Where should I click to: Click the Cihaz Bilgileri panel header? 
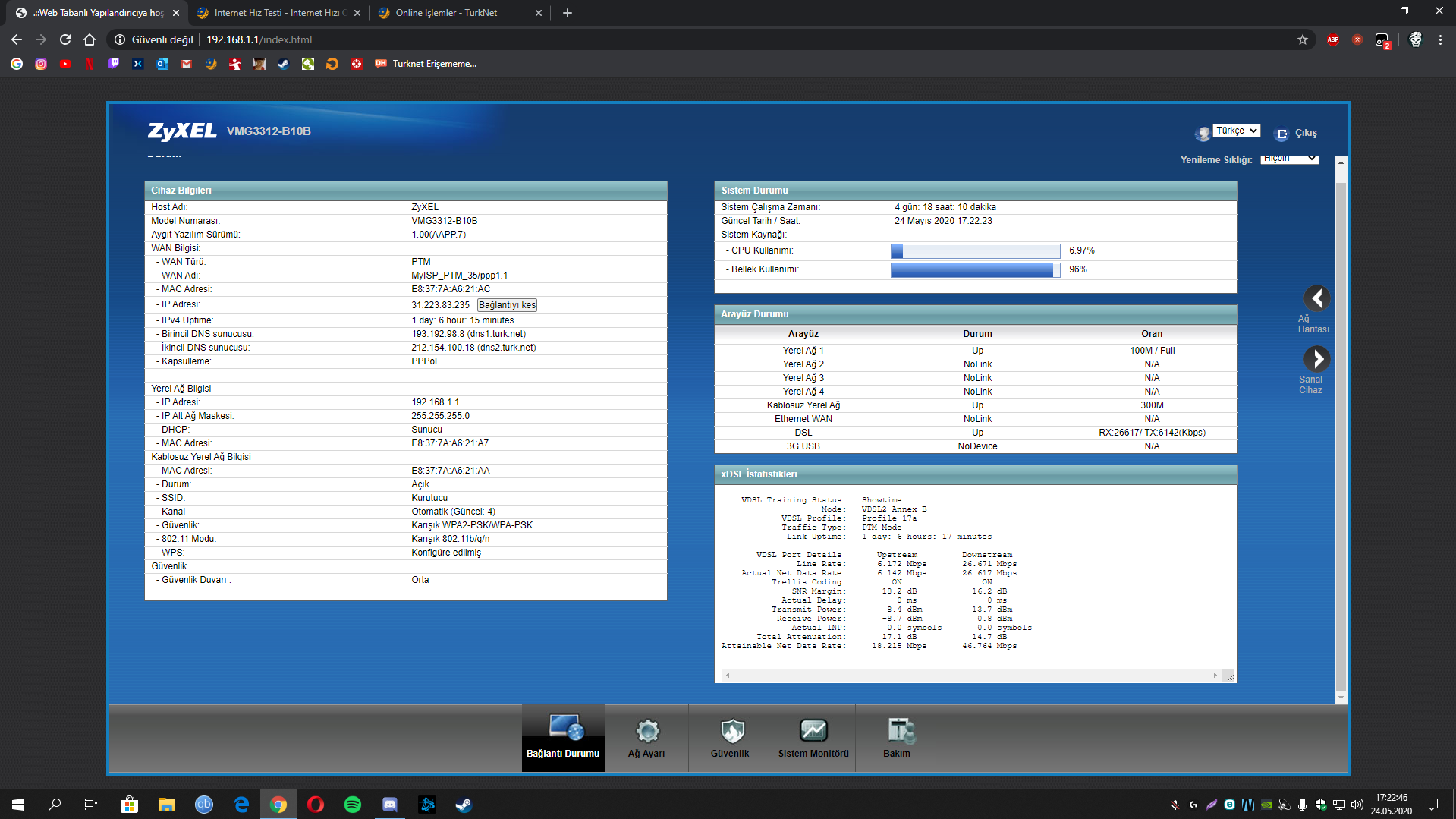pyautogui.click(x=406, y=191)
